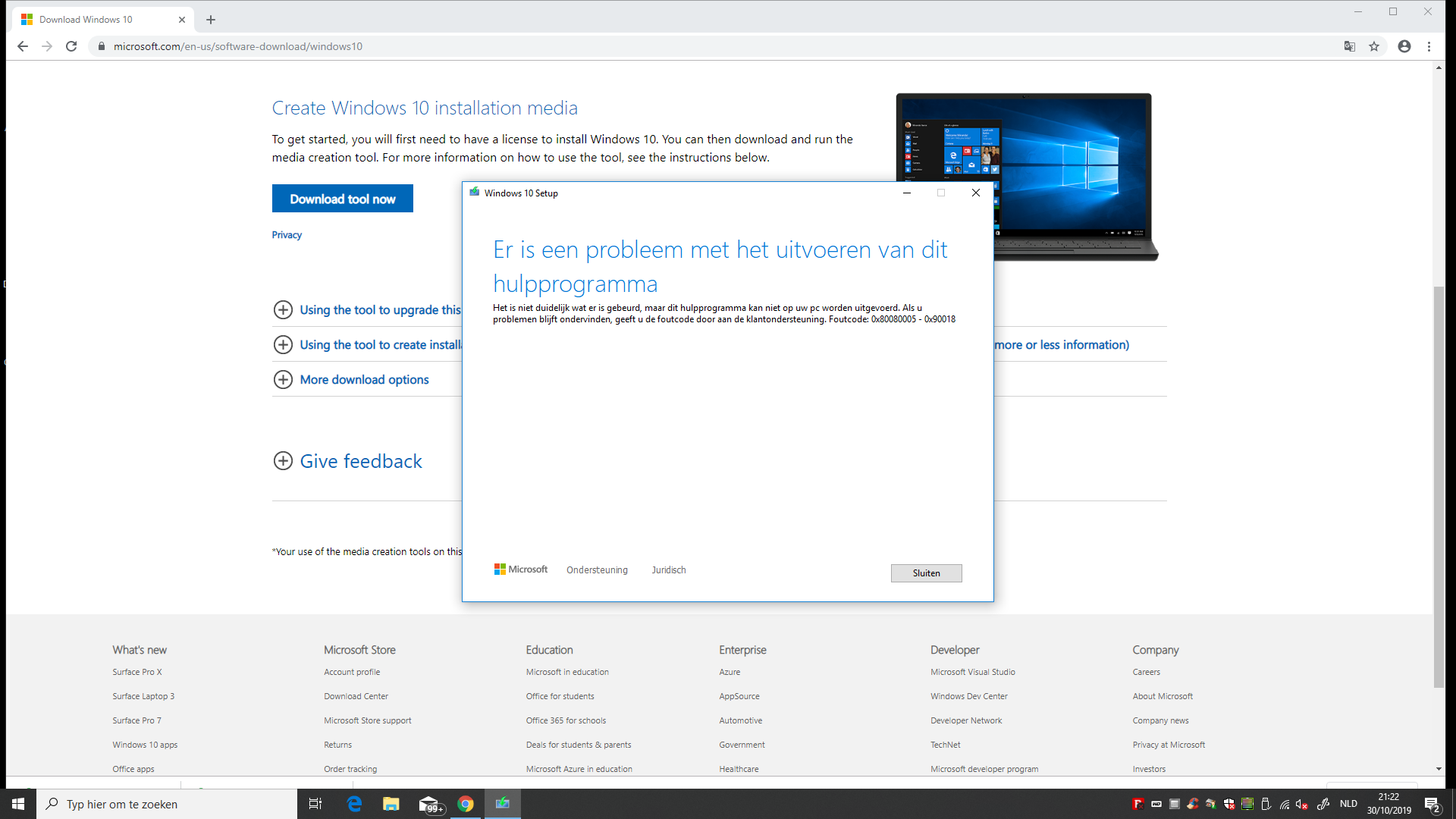Click the translate page icon

click(1349, 46)
